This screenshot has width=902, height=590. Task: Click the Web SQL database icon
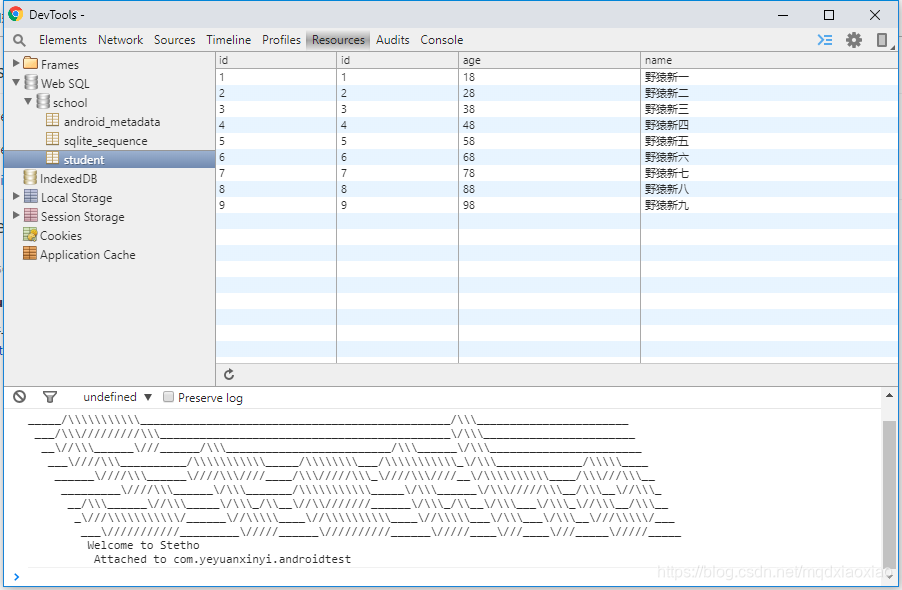[31, 82]
